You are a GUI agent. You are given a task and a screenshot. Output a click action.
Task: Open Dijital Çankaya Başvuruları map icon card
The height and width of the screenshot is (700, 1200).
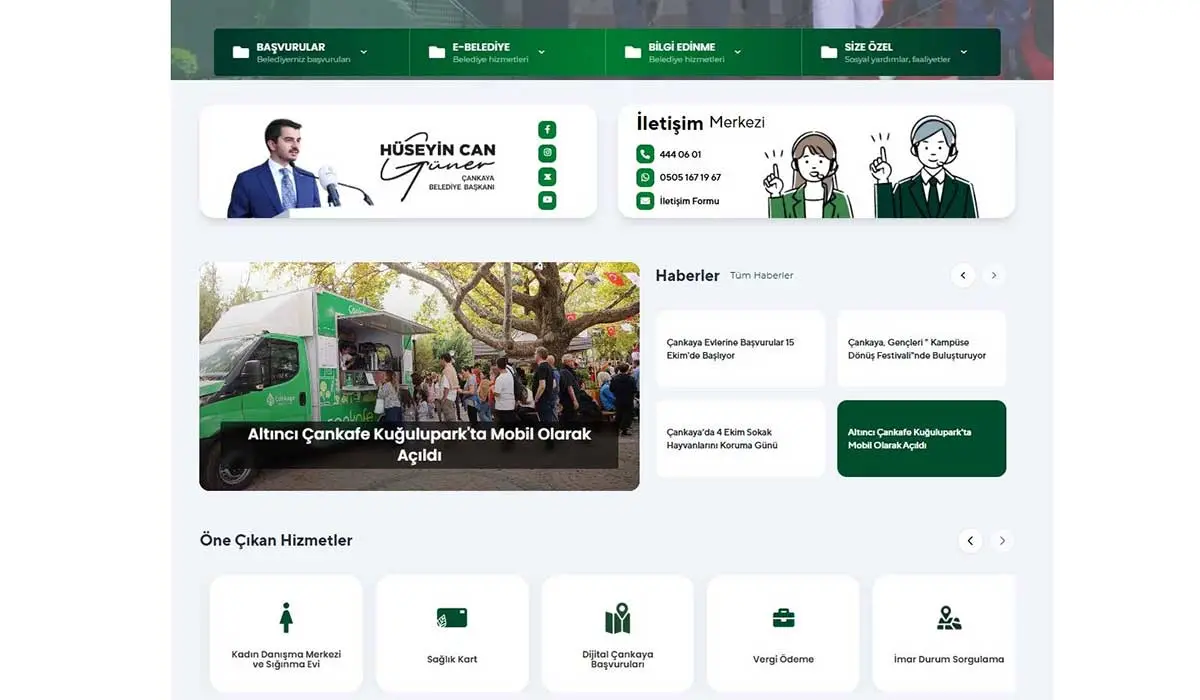617,632
